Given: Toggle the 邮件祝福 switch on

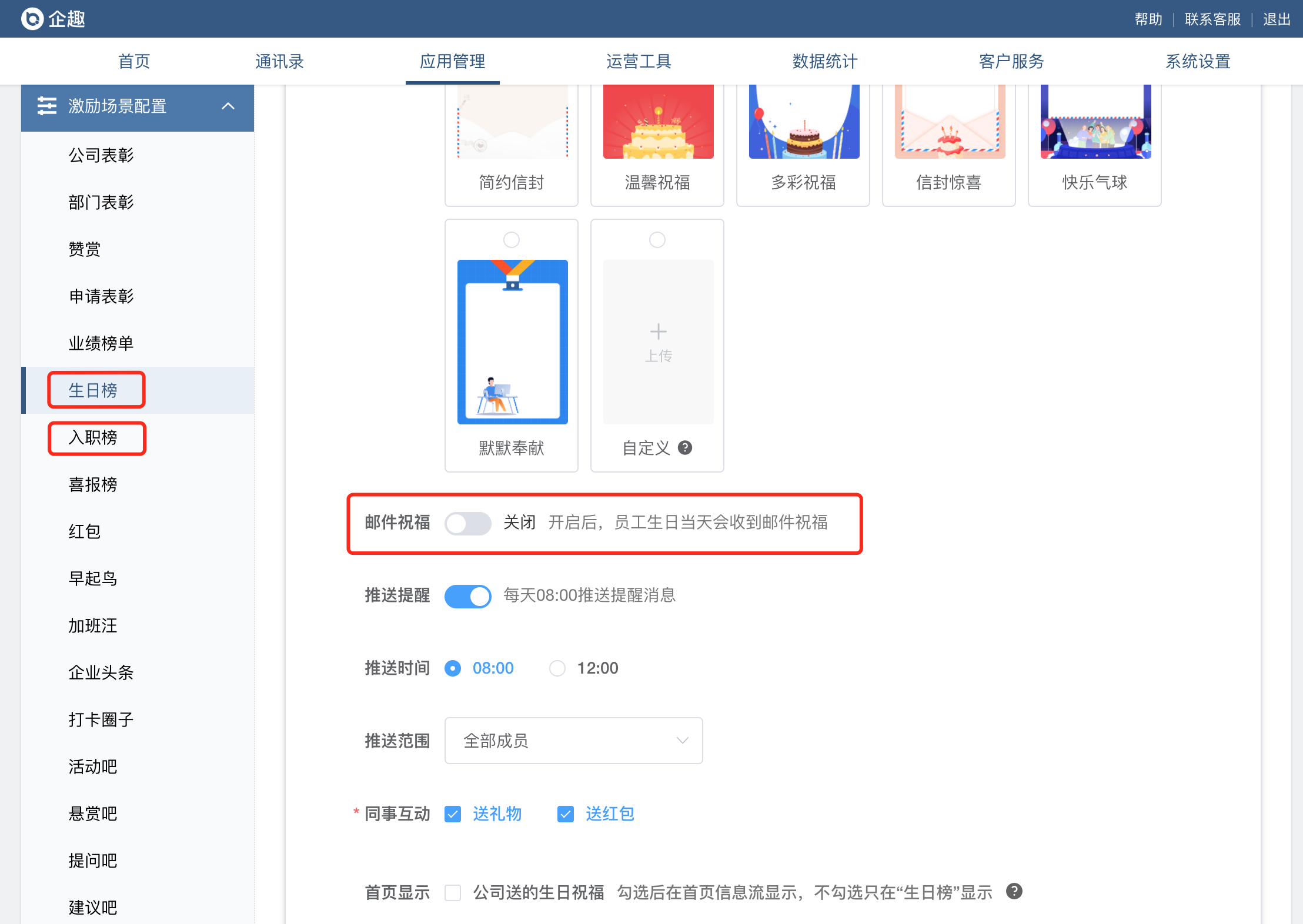Looking at the screenshot, I should [x=468, y=523].
